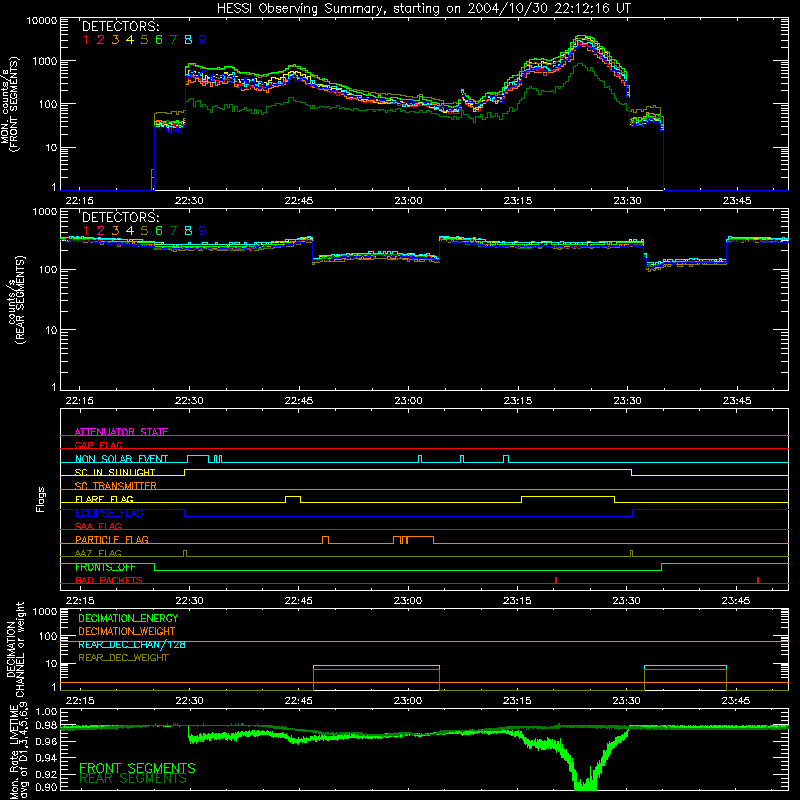Click blue detector 9 label in rear segments legend

pos(203,231)
